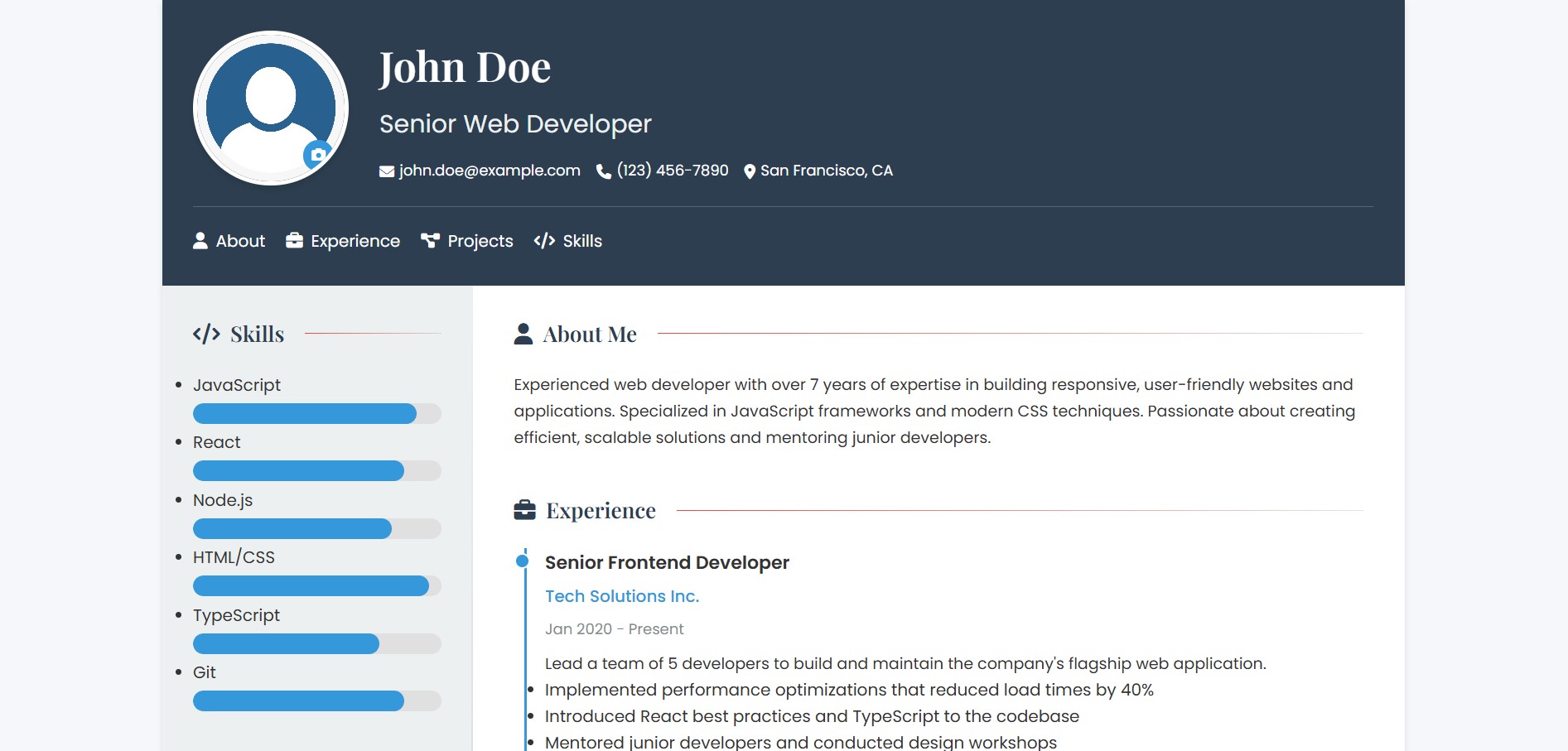Click the envelope email icon
The width and height of the screenshot is (1568, 751).
(387, 171)
